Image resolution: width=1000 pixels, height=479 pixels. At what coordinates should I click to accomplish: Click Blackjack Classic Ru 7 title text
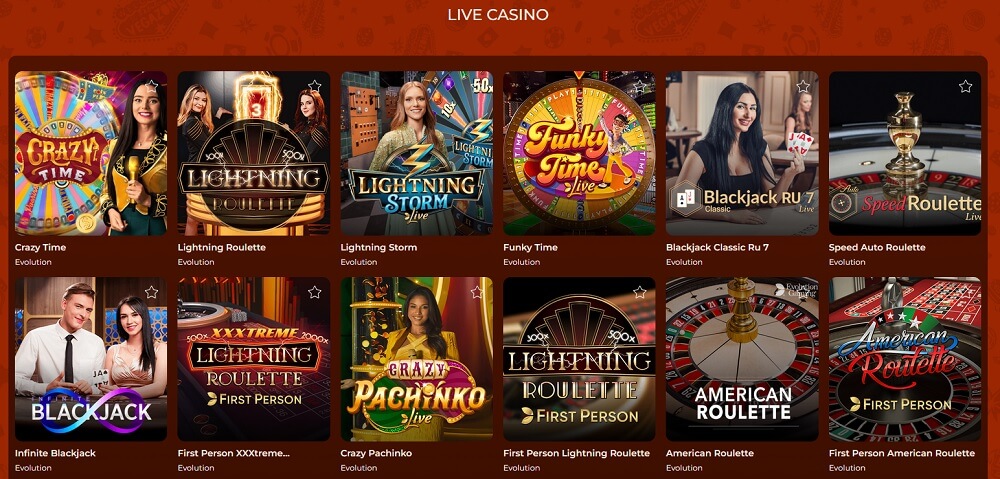point(717,247)
